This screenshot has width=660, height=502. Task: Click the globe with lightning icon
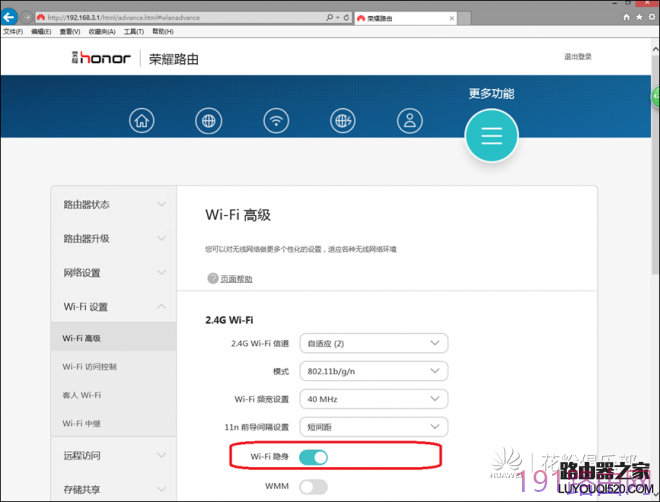click(343, 121)
